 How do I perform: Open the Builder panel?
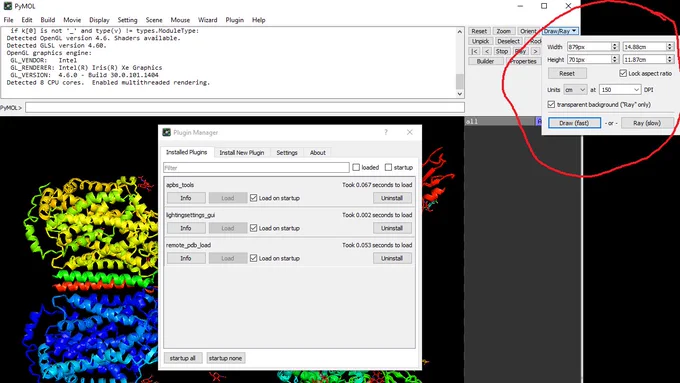[x=485, y=61]
